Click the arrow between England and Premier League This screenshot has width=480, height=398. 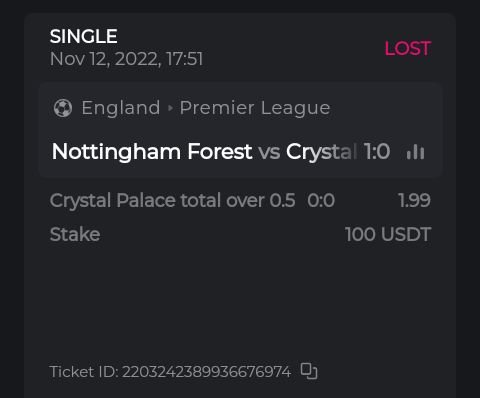click(170, 108)
